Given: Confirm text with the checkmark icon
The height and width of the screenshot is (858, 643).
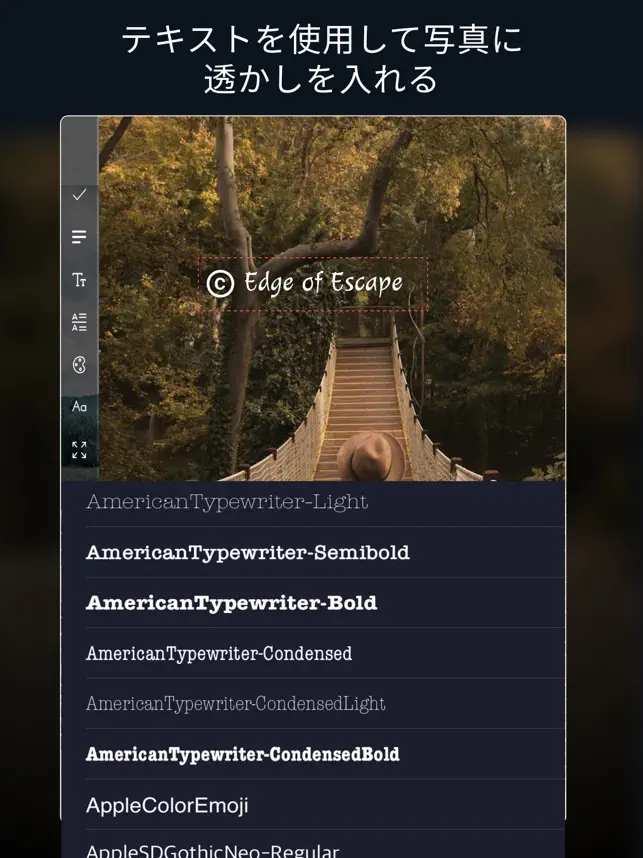Looking at the screenshot, I should (x=79, y=194).
